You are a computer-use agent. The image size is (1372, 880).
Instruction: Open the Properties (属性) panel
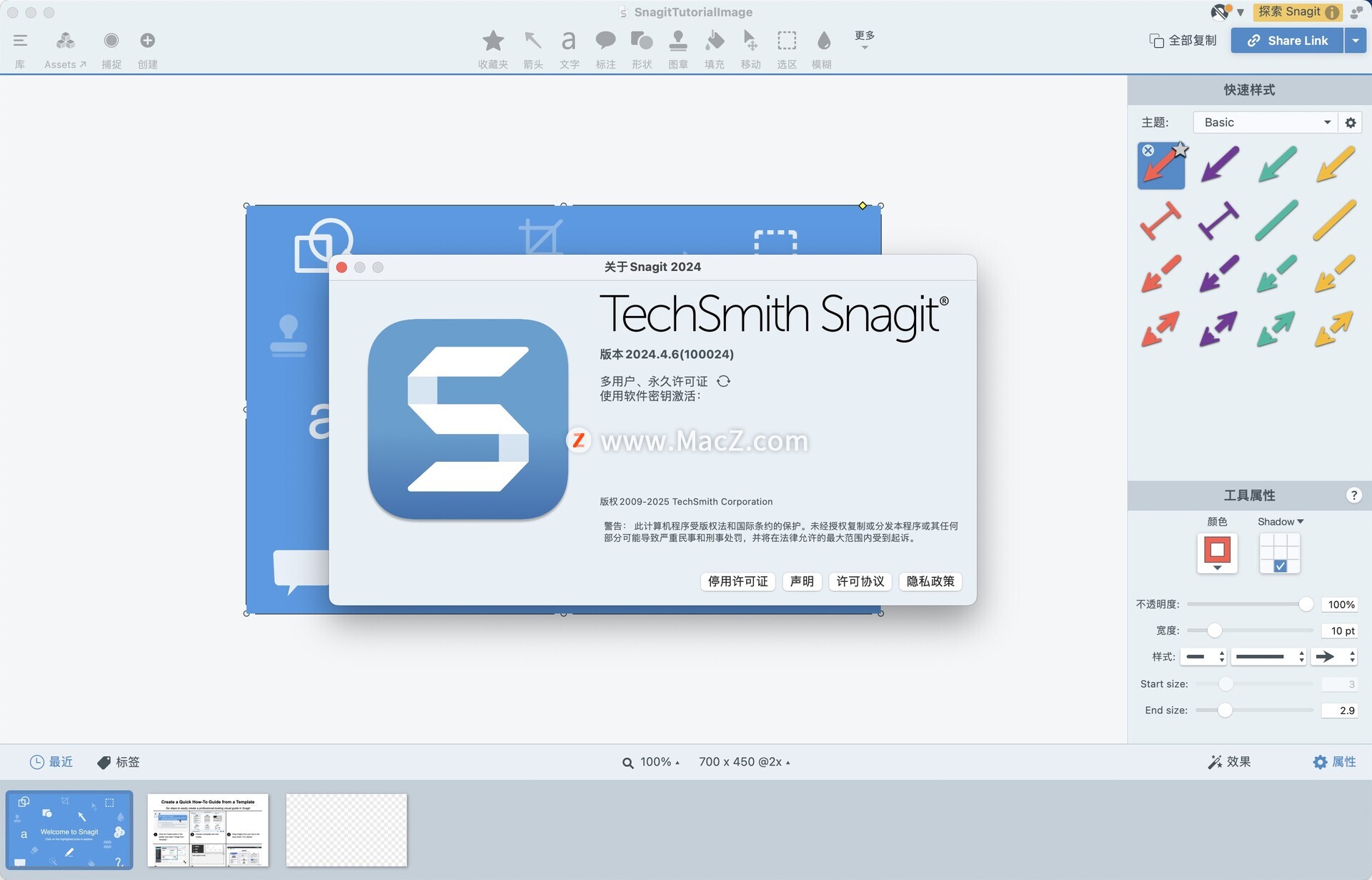[x=1334, y=762]
